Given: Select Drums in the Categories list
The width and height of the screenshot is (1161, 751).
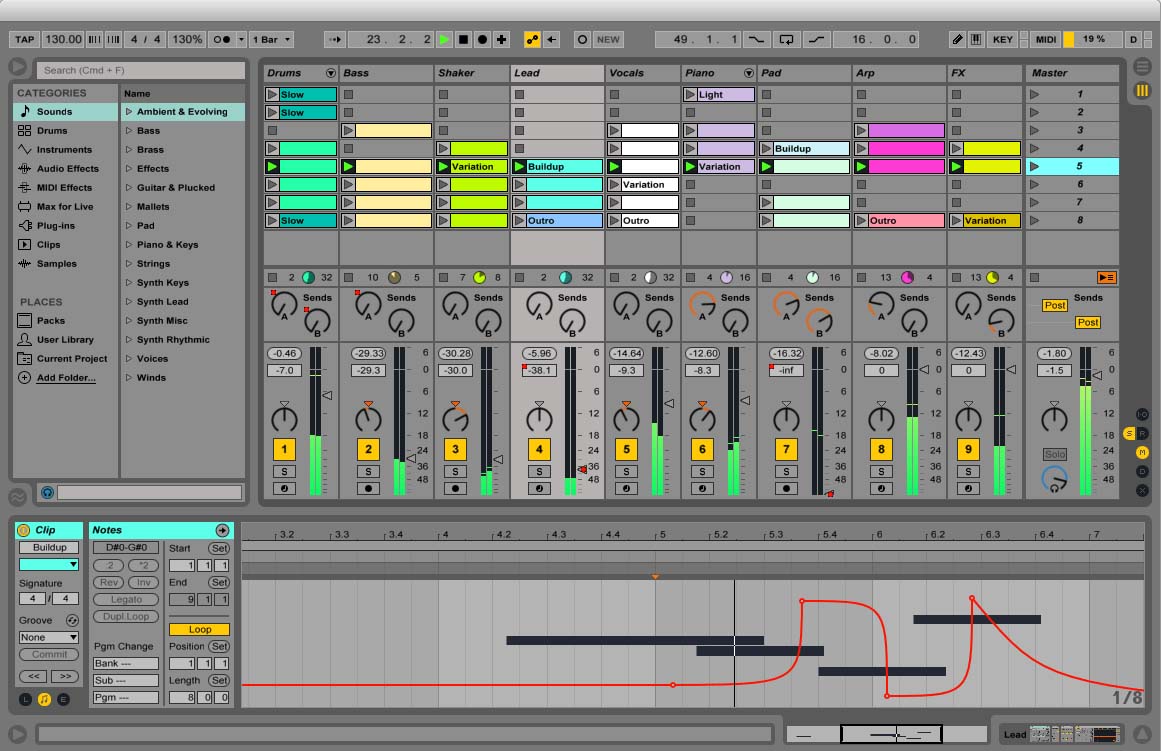Looking at the screenshot, I should (x=52, y=131).
